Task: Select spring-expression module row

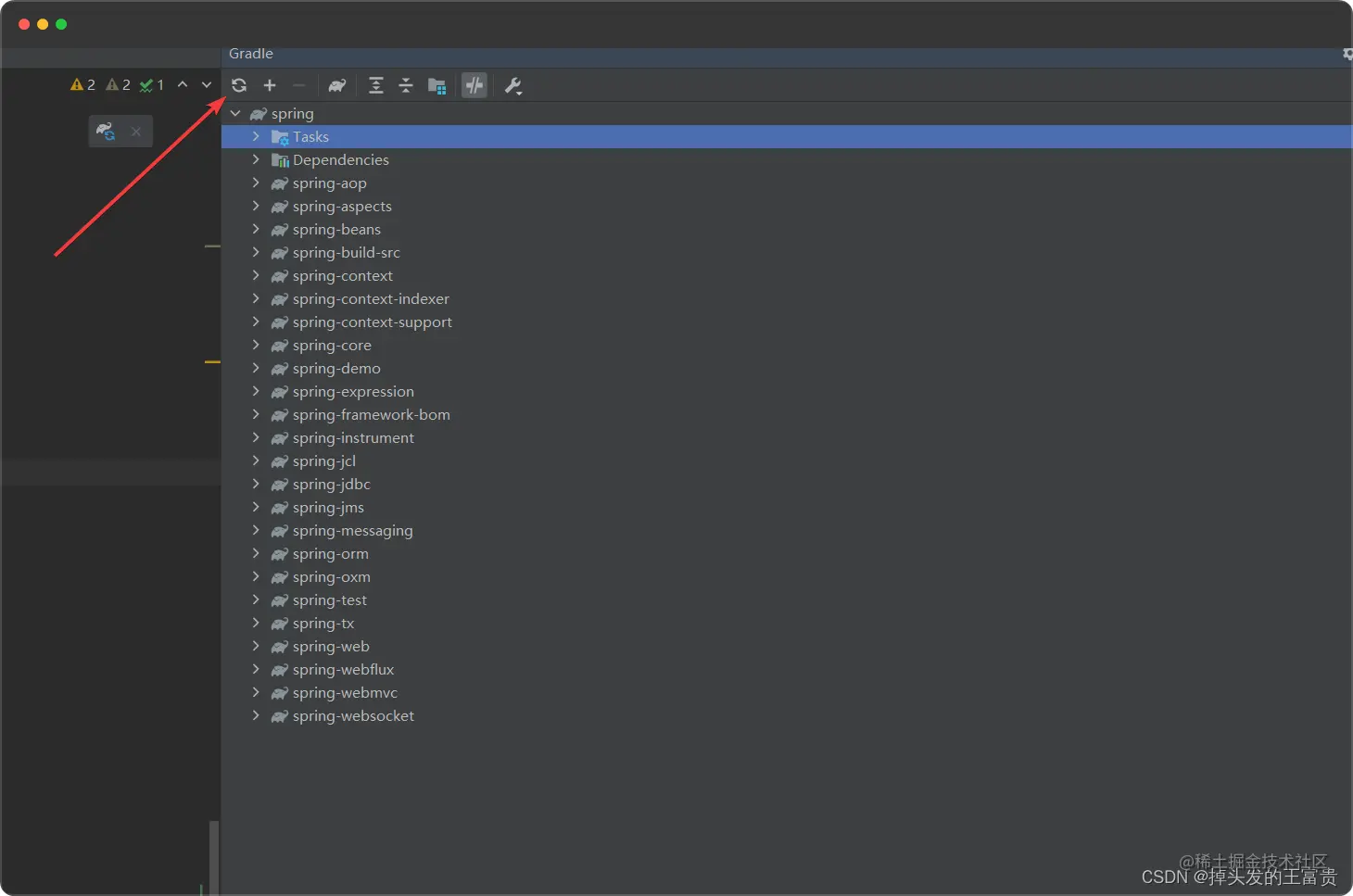Action: [786, 391]
